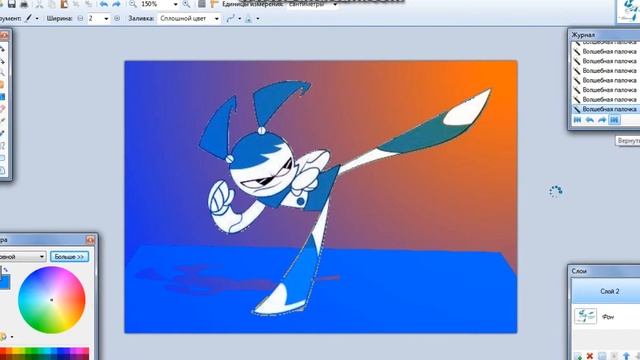Screen dimensions: 640x360
Task: Fast forward history to last step in Журнал
Action: coord(615,120)
